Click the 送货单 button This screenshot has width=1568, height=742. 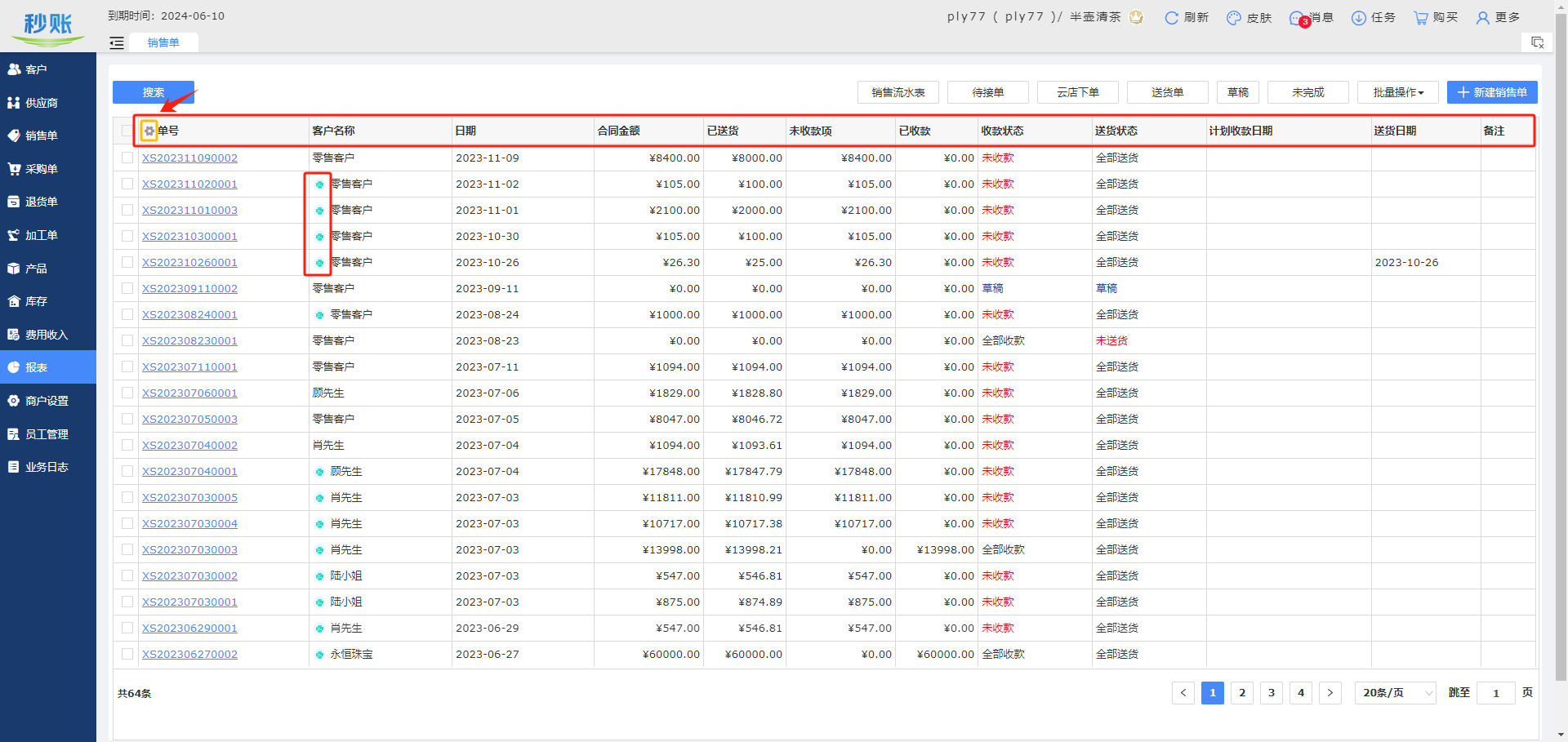[x=1168, y=92]
